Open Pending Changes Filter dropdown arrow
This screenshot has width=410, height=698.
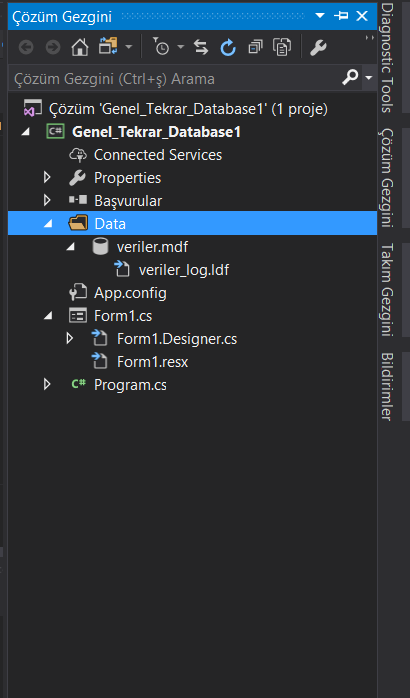tap(180, 47)
